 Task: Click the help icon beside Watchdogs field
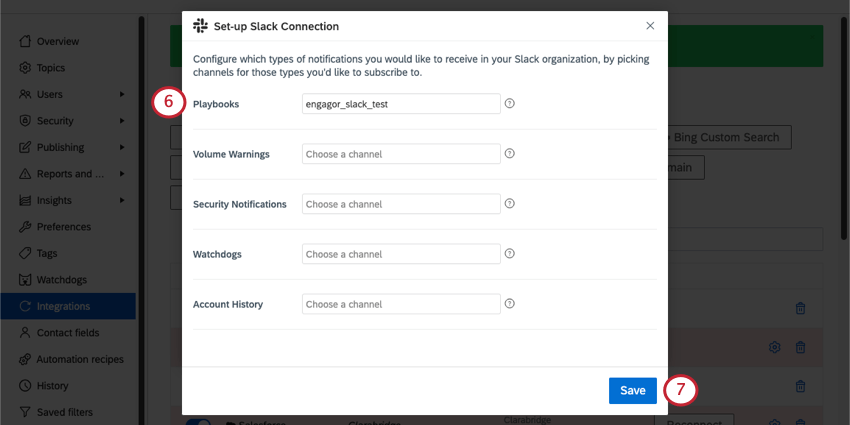tap(510, 254)
